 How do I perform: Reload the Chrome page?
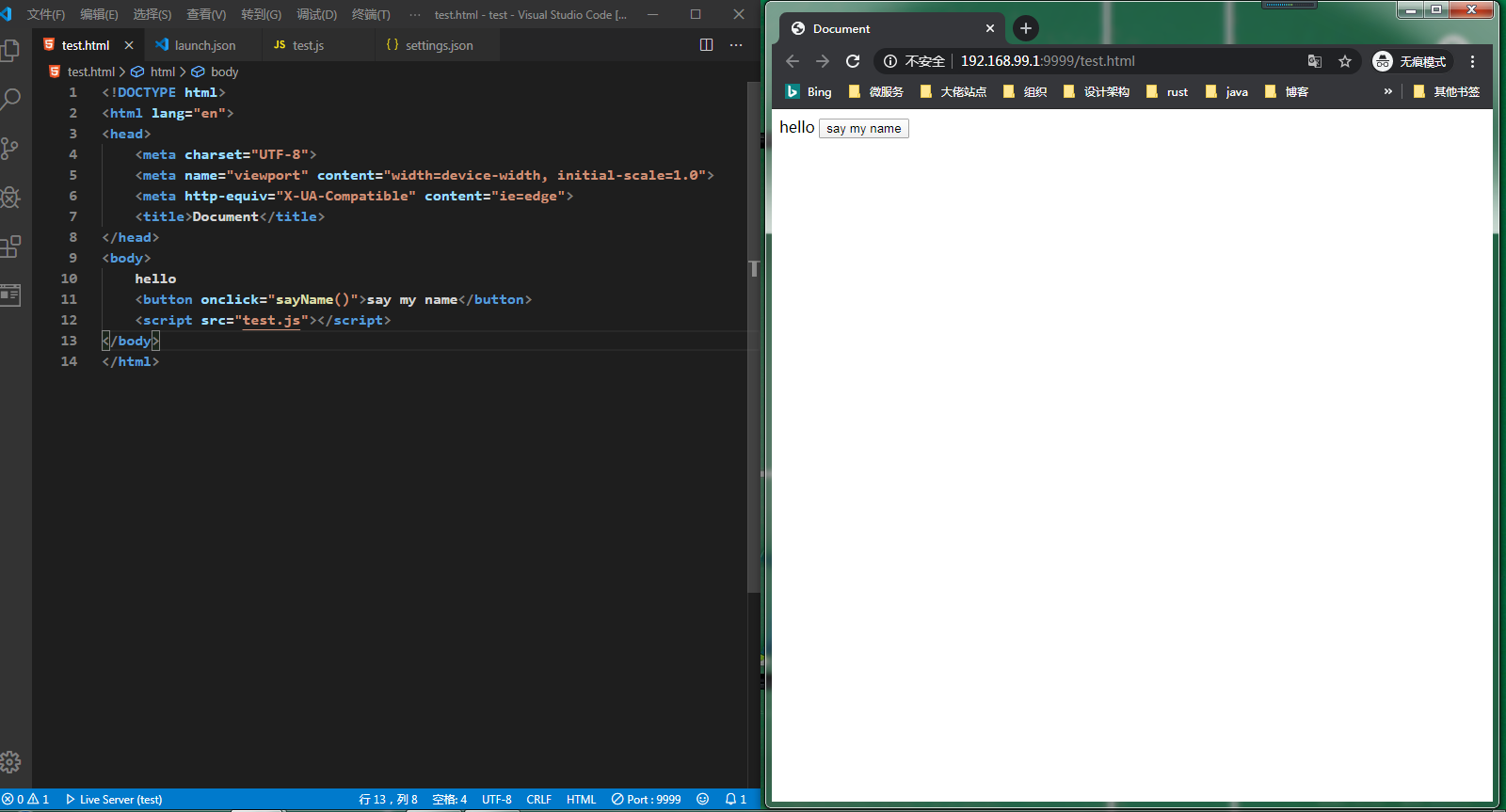coord(853,61)
